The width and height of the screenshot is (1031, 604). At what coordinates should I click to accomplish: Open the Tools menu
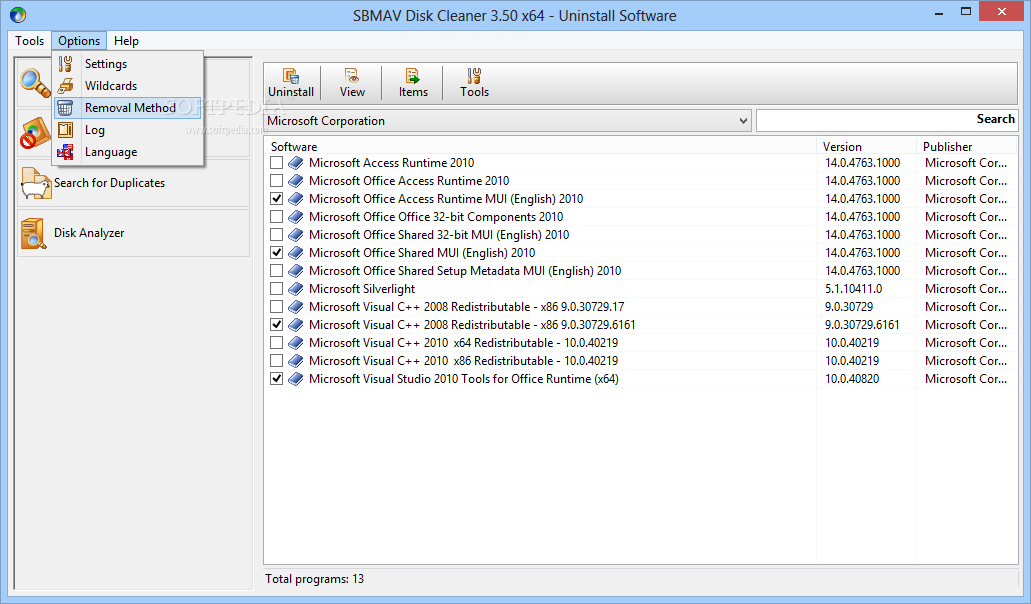pyautogui.click(x=30, y=41)
